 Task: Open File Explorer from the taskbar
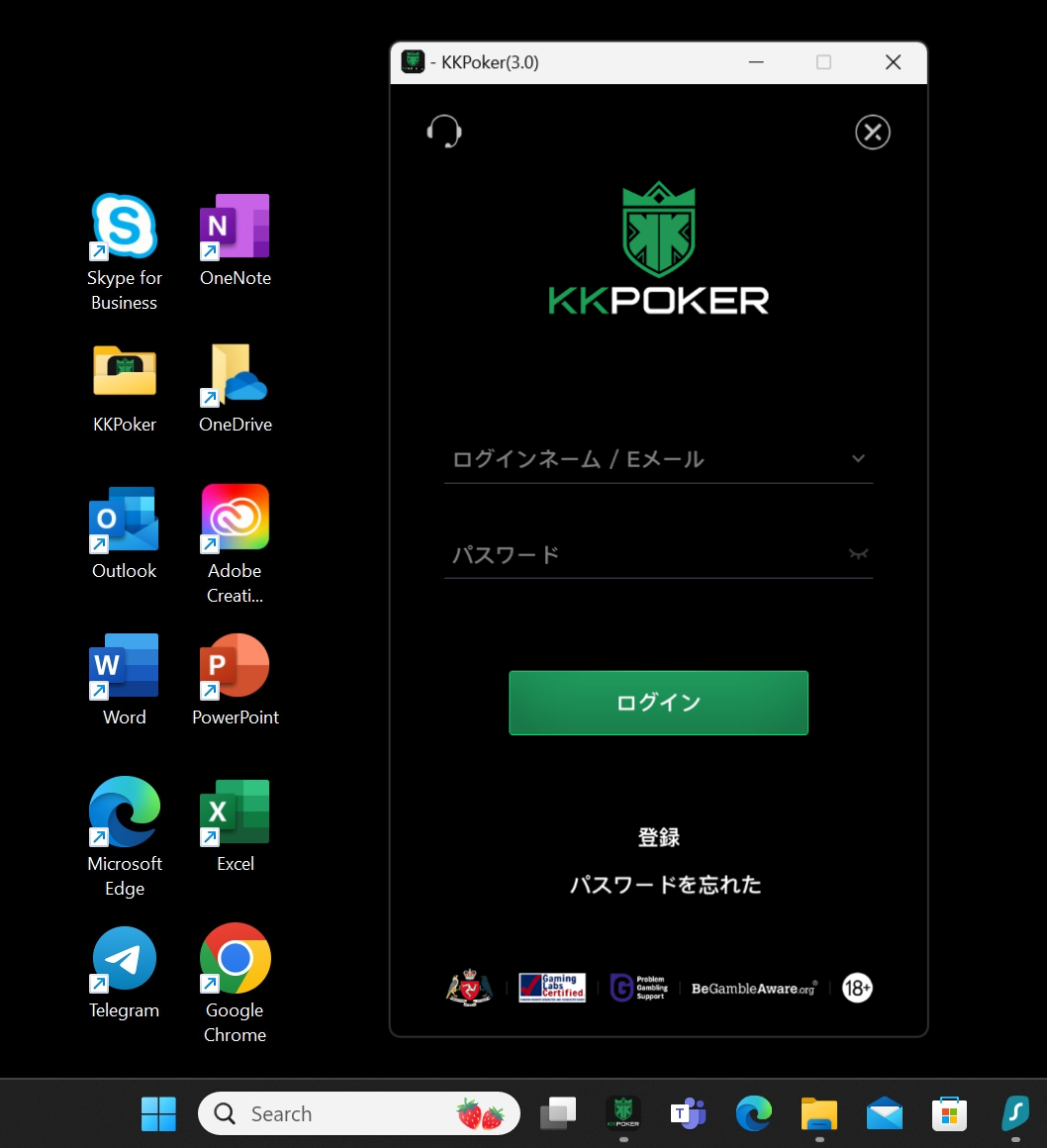point(818,1113)
